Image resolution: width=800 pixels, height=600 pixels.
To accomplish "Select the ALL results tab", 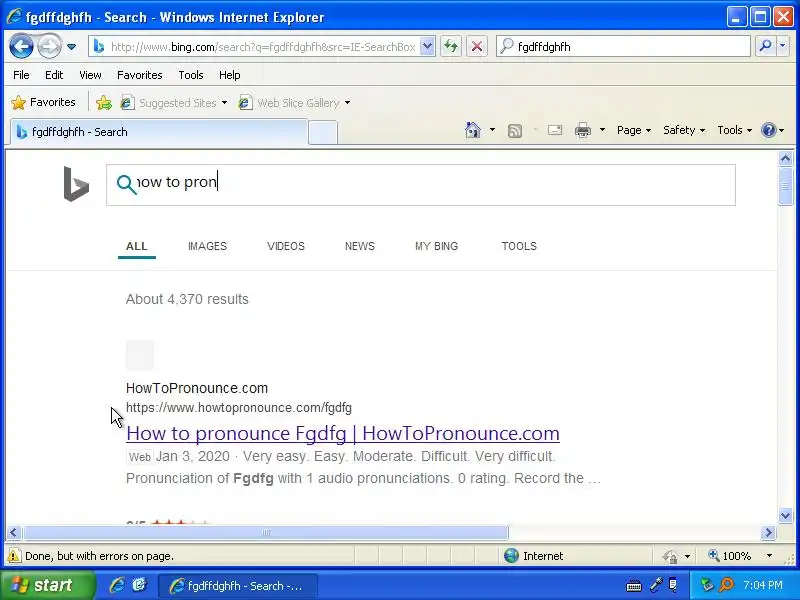I will pos(137,246).
